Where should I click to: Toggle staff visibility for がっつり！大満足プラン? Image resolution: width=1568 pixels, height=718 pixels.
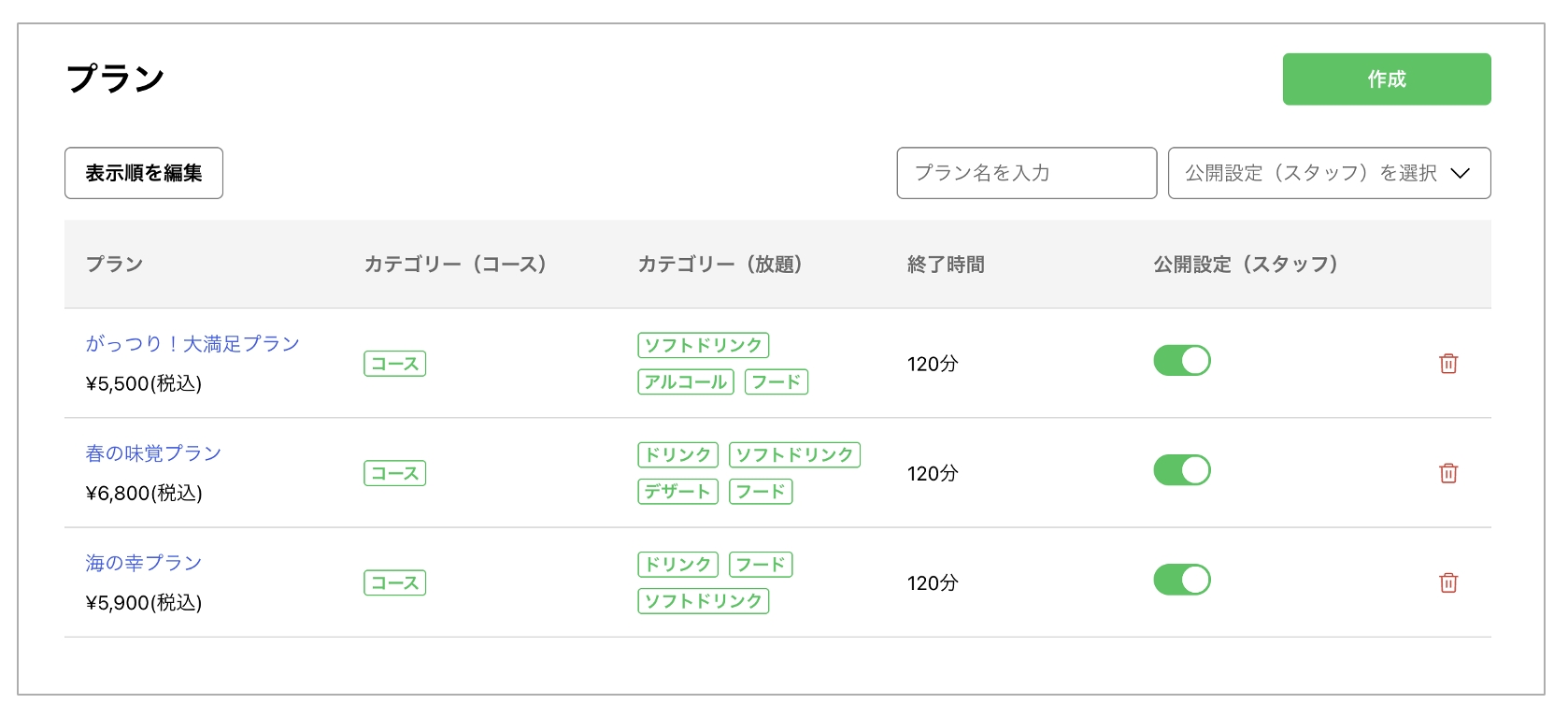click(x=1182, y=361)
